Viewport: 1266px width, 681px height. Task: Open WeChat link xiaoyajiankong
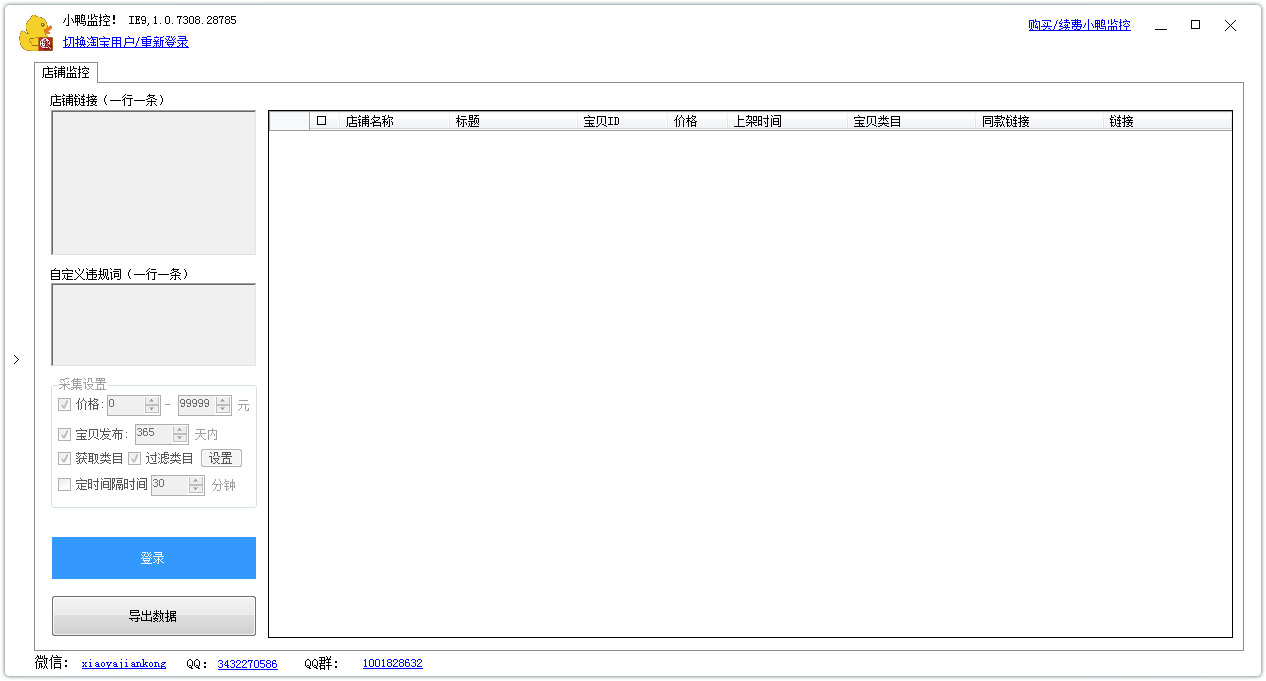pos(124,664)
